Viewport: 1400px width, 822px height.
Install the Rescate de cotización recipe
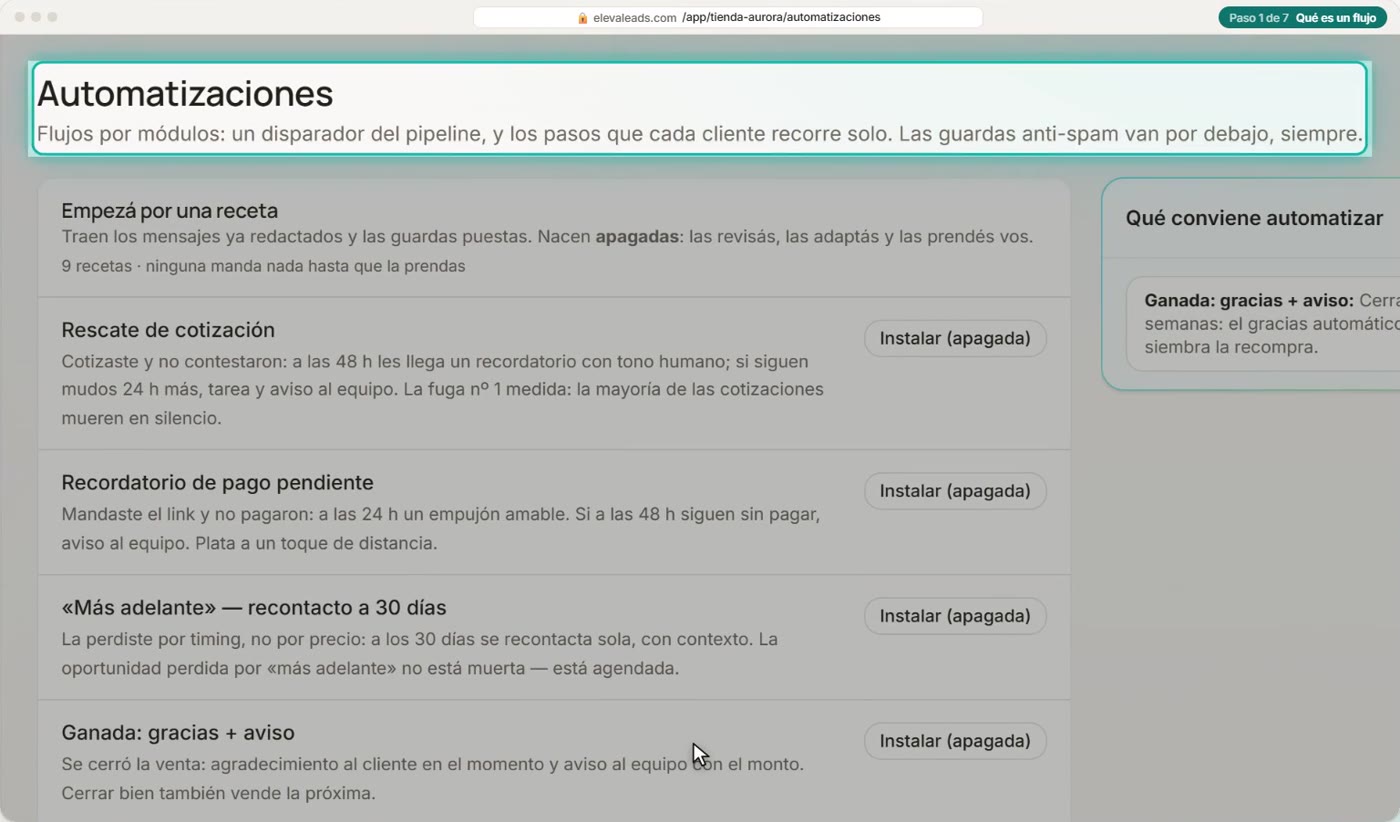[955, 338]
